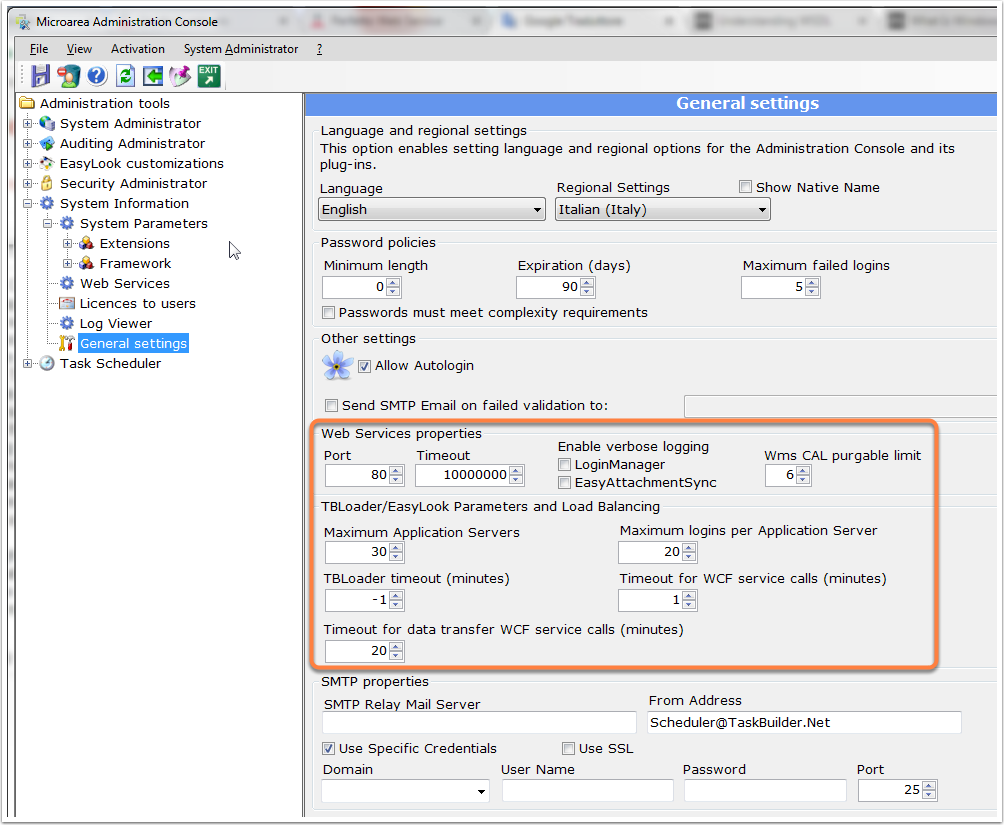Expand the EasyLook customizations tree node

[x=27, y=163]
